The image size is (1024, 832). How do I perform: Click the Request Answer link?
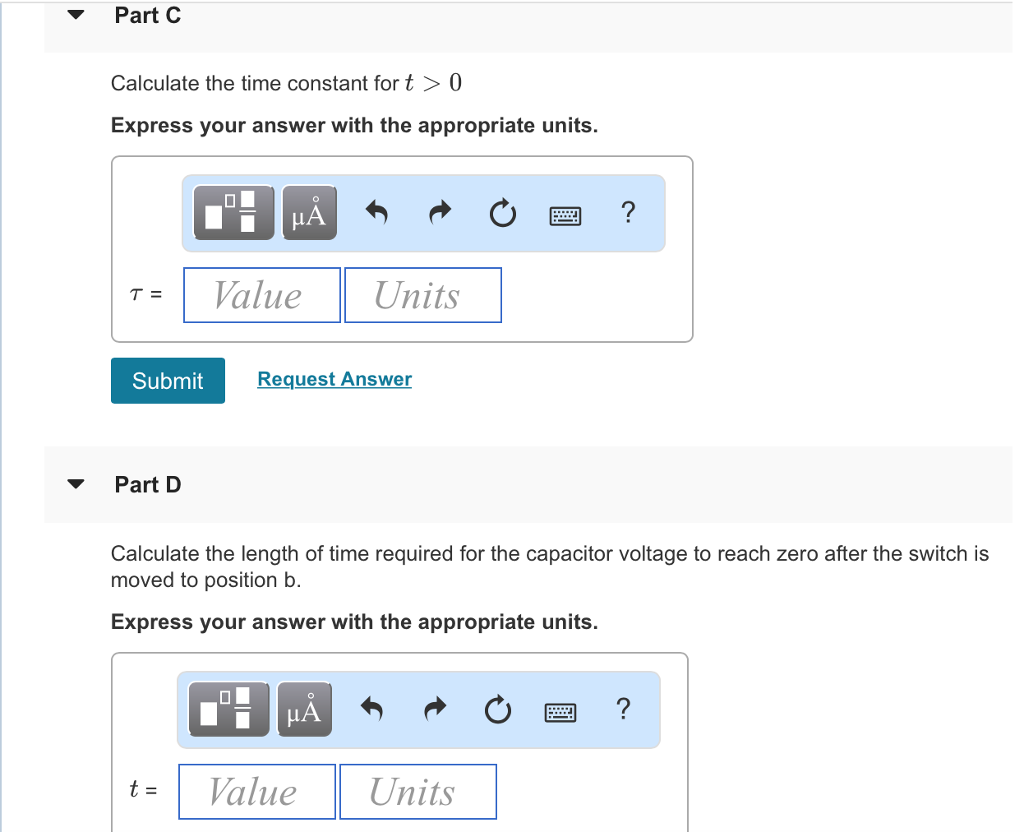[334, 378]
